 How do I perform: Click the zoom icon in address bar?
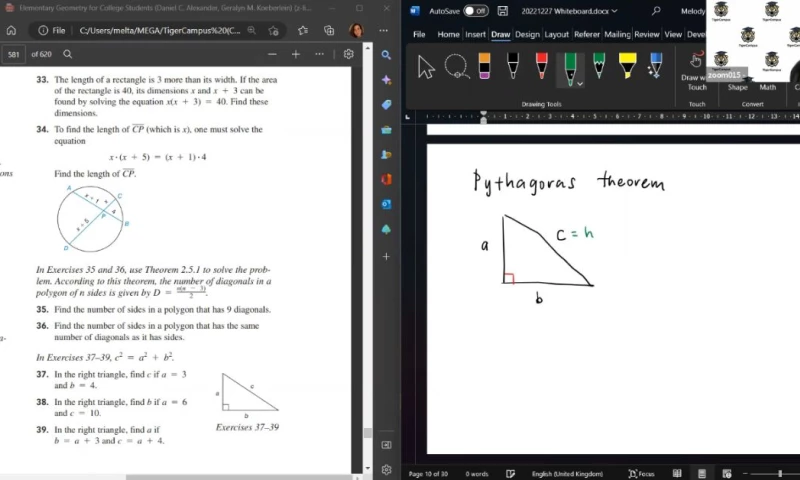(x=252, y=31)
